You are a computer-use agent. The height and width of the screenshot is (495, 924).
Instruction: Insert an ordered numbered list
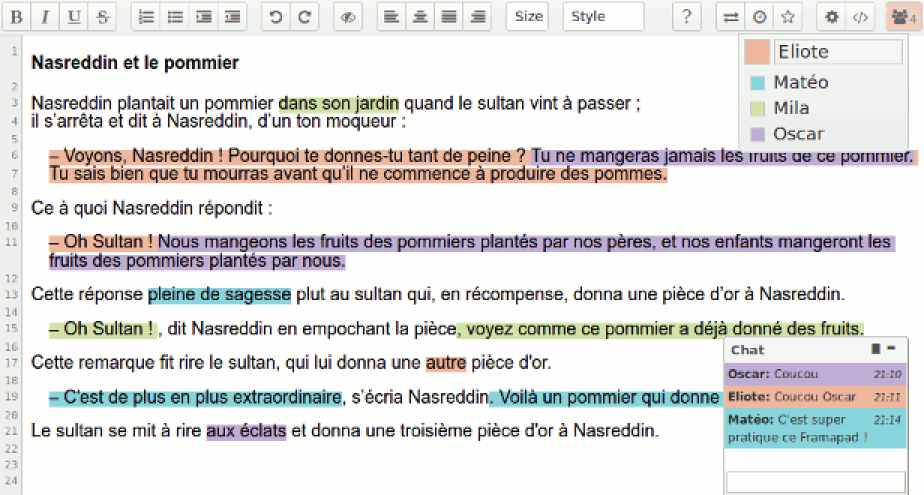point(146,17)
